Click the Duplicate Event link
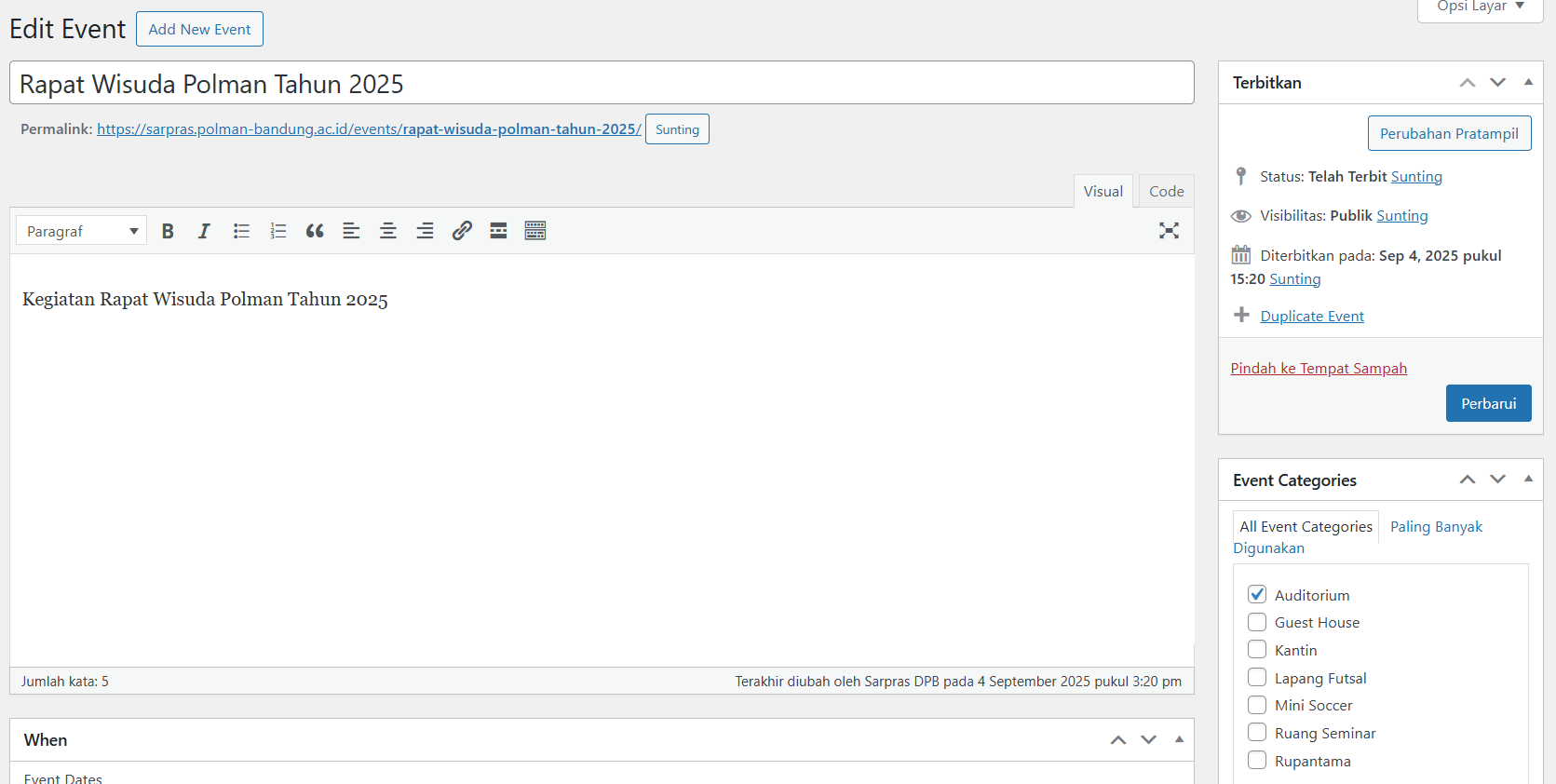 (x=1311, y=317)
